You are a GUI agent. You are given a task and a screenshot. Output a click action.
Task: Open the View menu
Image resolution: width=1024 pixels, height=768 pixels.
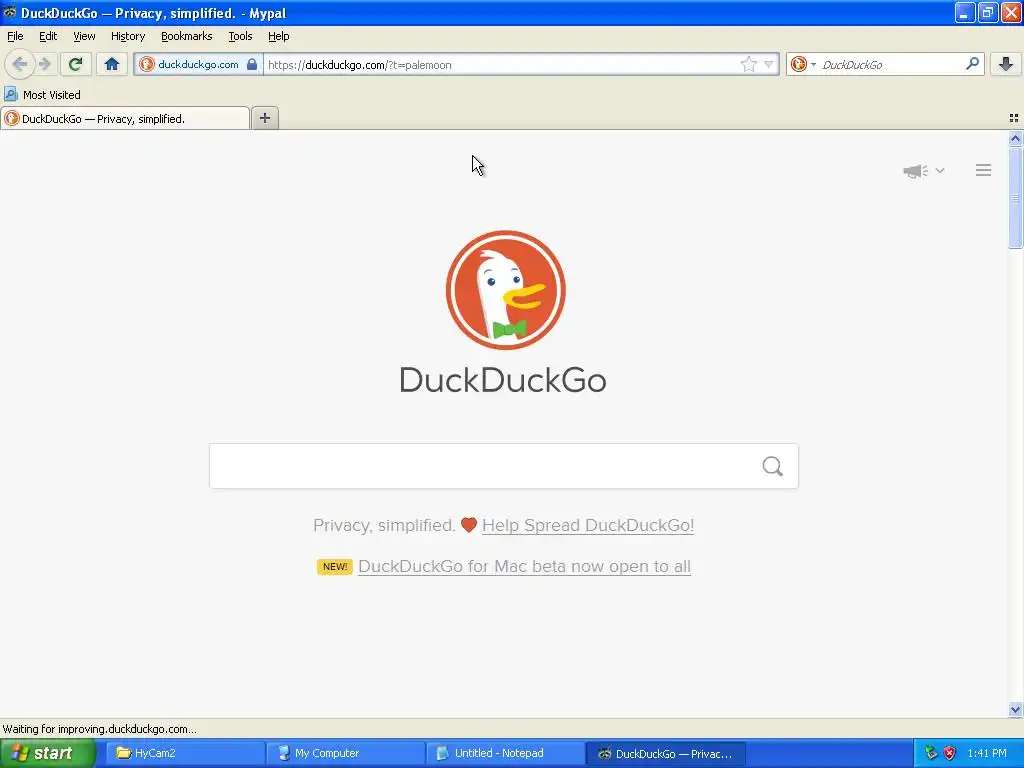pyautogui.click(x=84, y=36)
